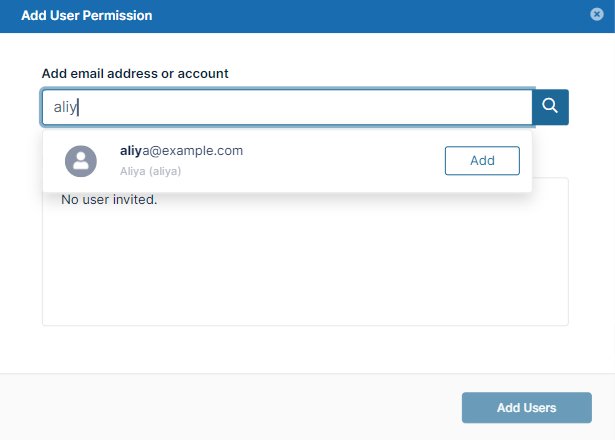Click inside the empty invited users list
This screenshot has height=440, width=615.
click(x=305, y=270)
